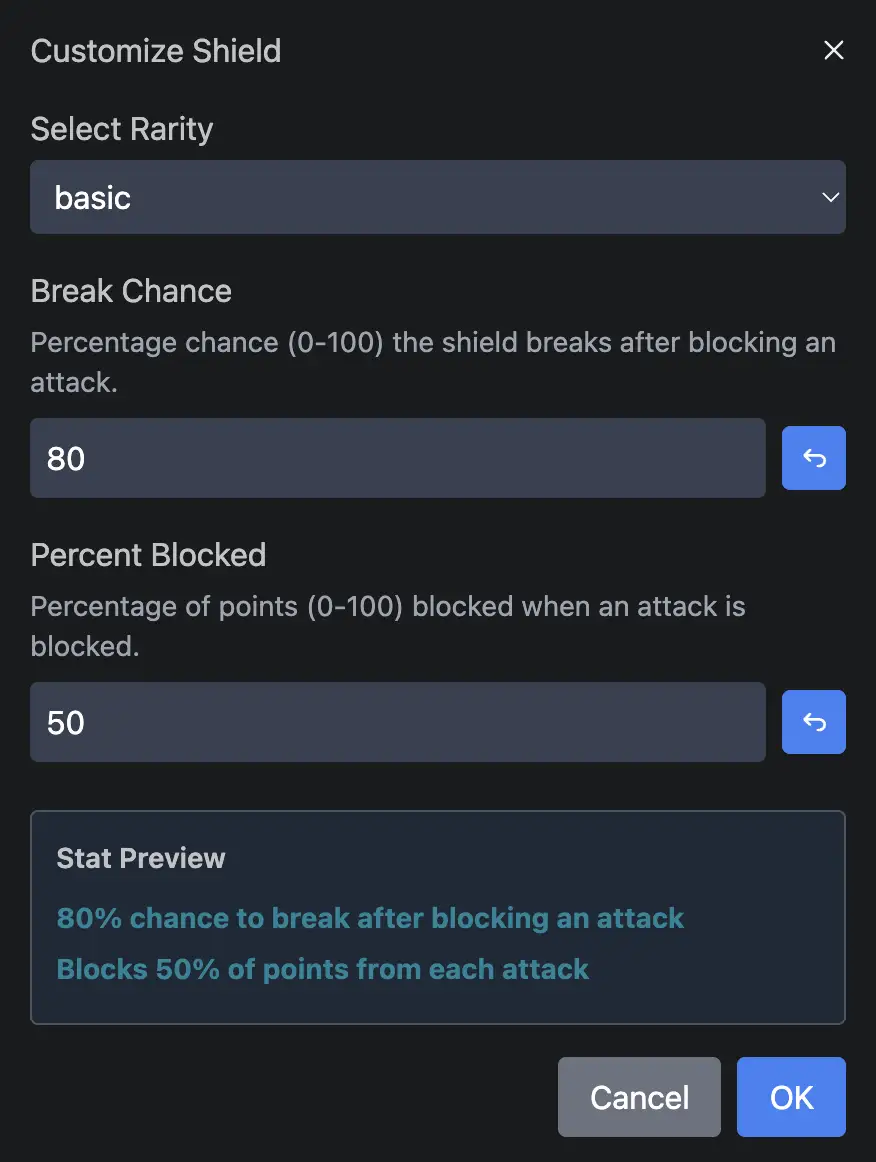Click the Customize Shield title

click(155, 50)
